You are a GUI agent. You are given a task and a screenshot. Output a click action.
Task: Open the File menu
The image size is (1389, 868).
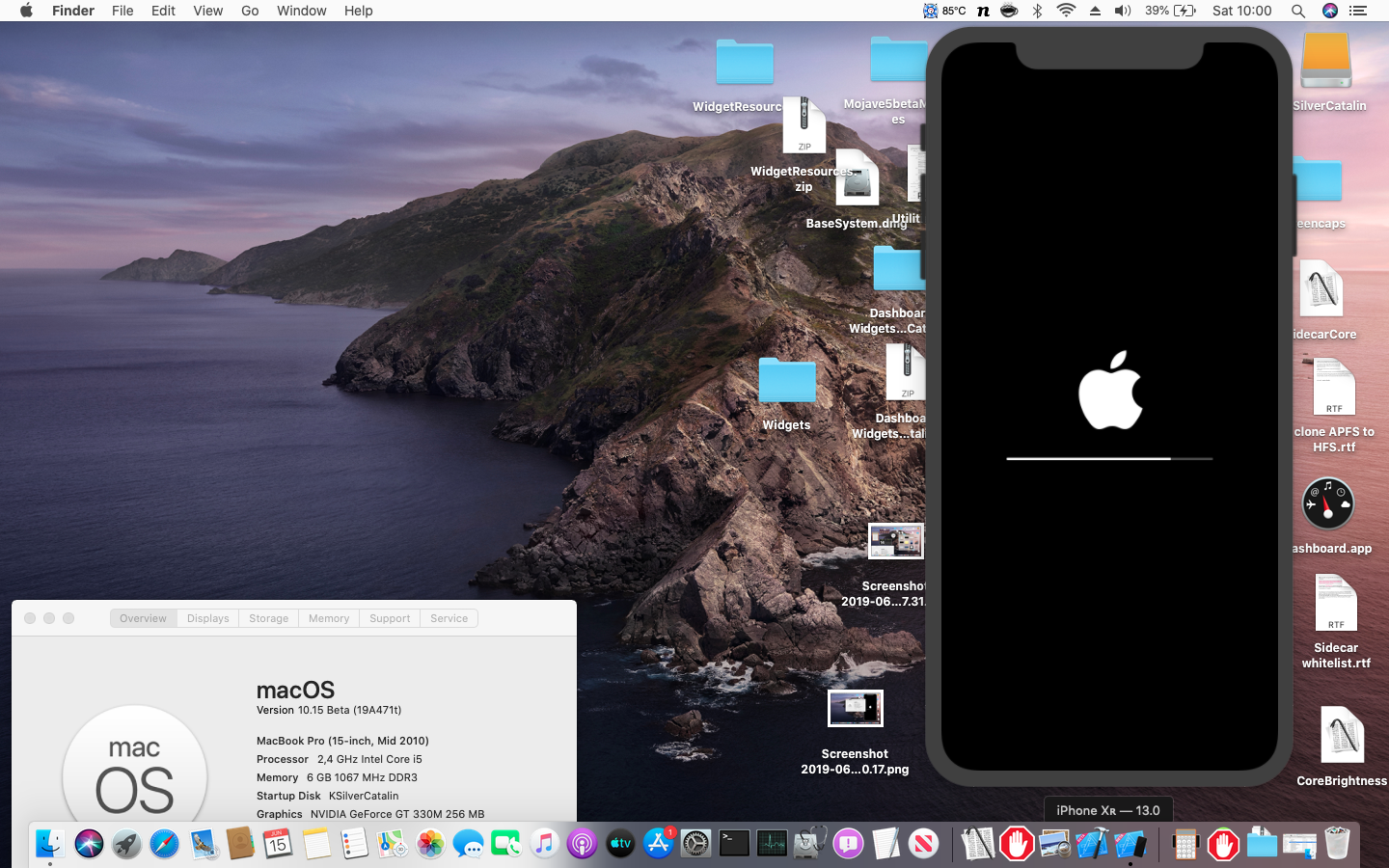pyautogui.click(x=123, y=11)
